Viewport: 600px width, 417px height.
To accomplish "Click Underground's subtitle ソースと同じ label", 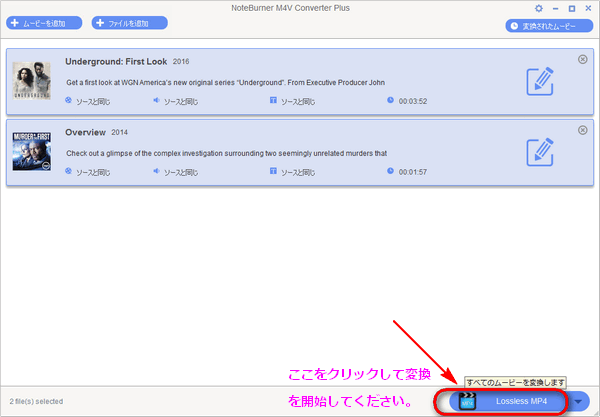I will pos(298,101).
